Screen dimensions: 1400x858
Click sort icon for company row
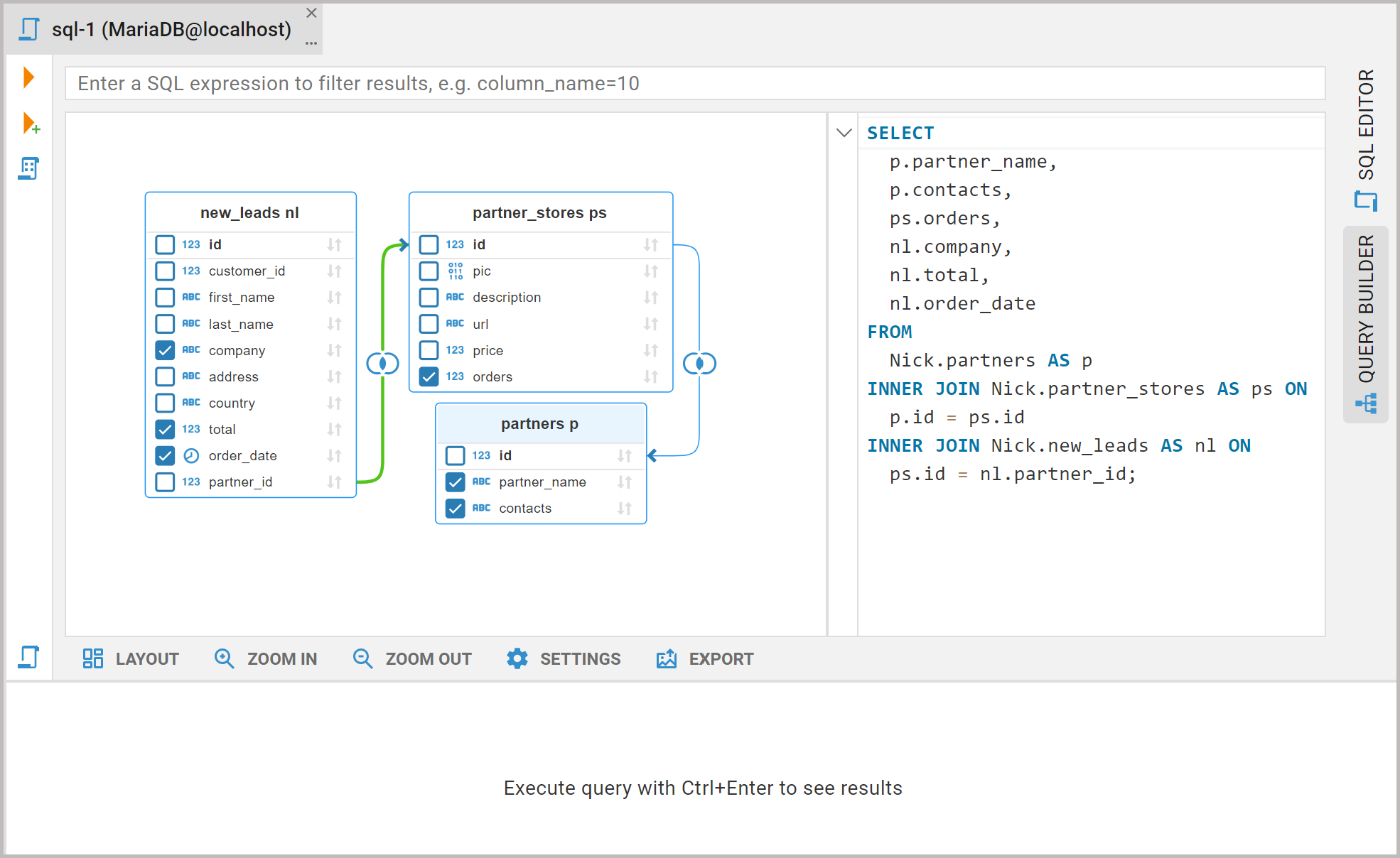coord(334,351)
